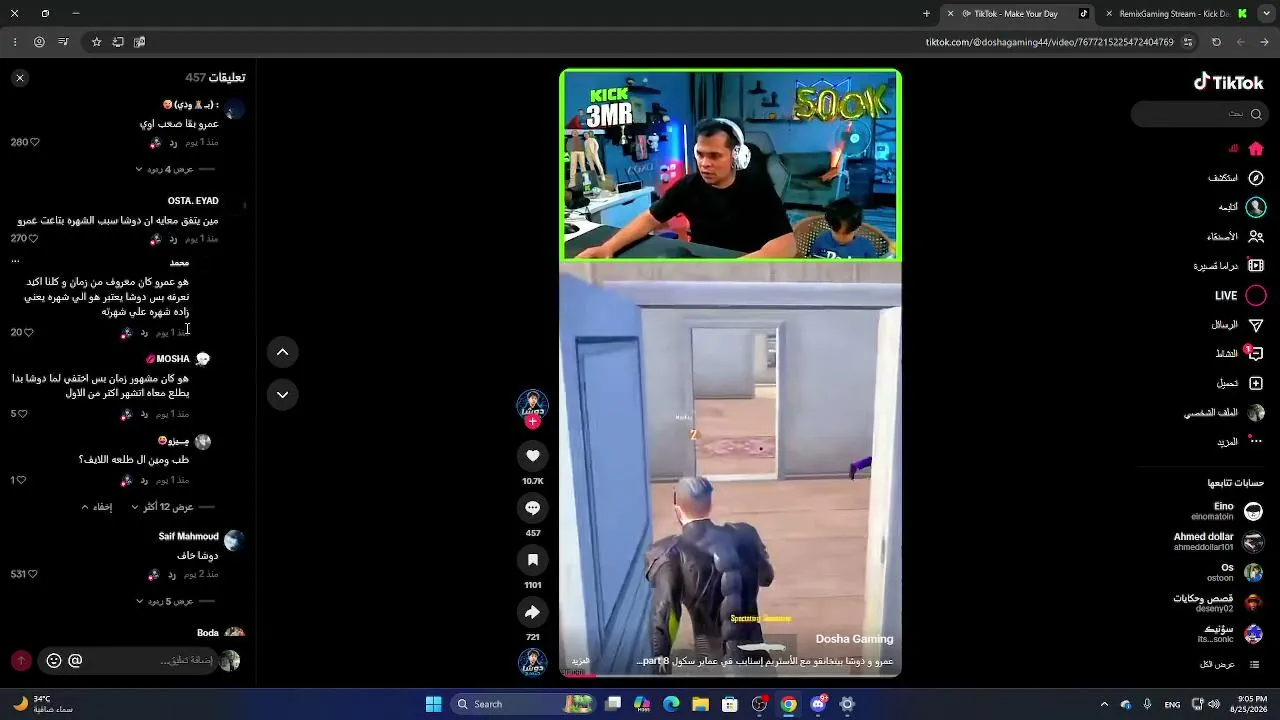Show hidden system tray icons
Image resolution: width=1280 pixels, height=720 pixels.
click(1104, 704)
